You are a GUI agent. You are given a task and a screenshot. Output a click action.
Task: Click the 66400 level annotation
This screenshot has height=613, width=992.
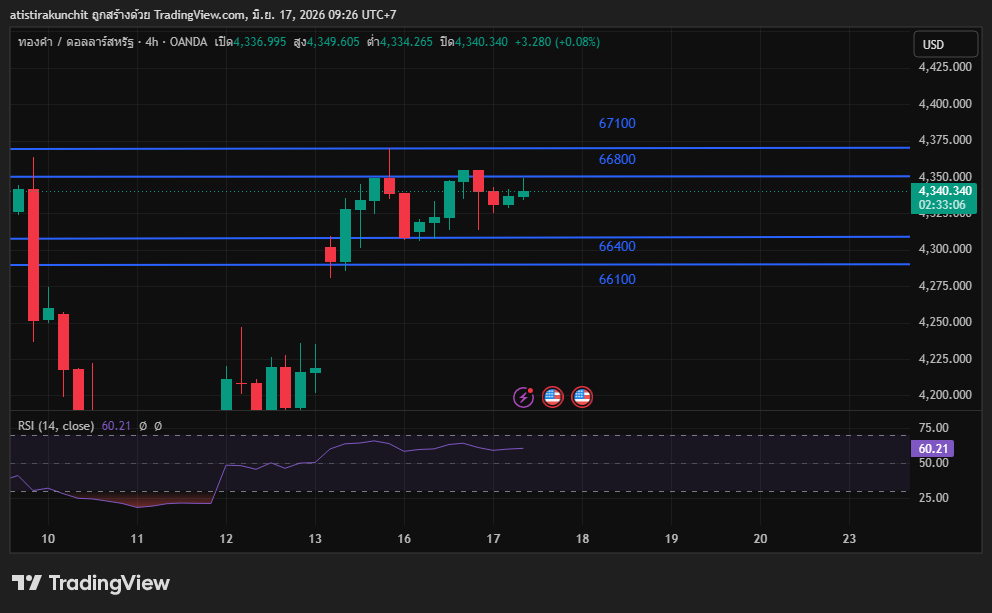[617, 247]
